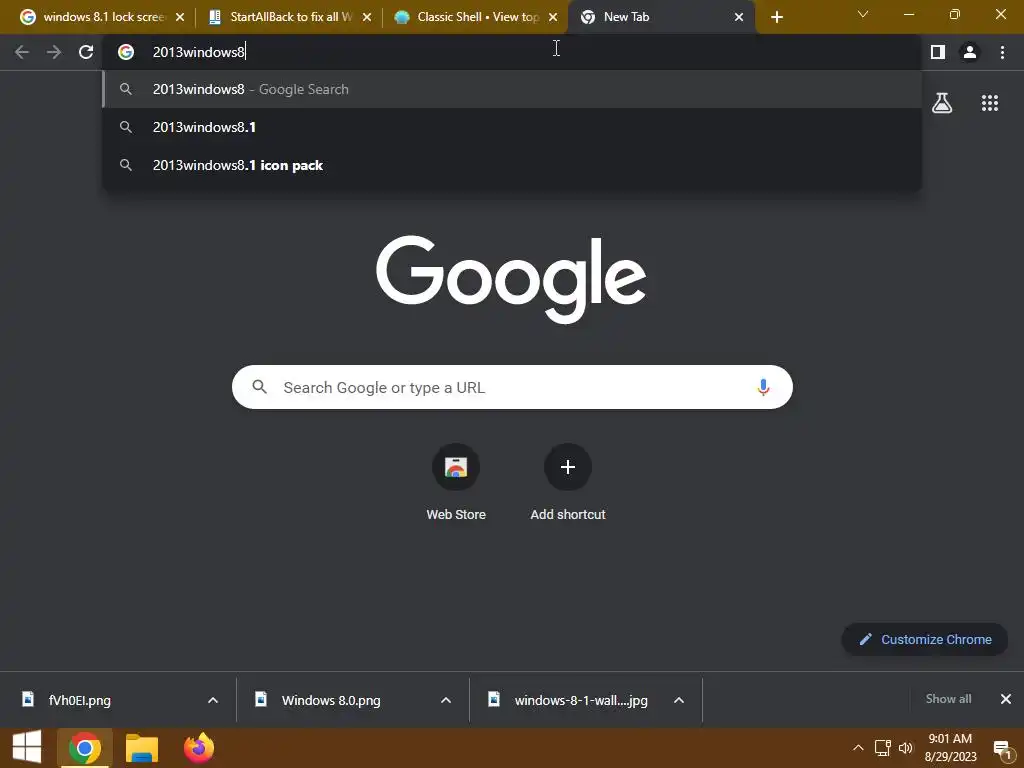Open the Chrome profile avatar icon

pos(970,52)
